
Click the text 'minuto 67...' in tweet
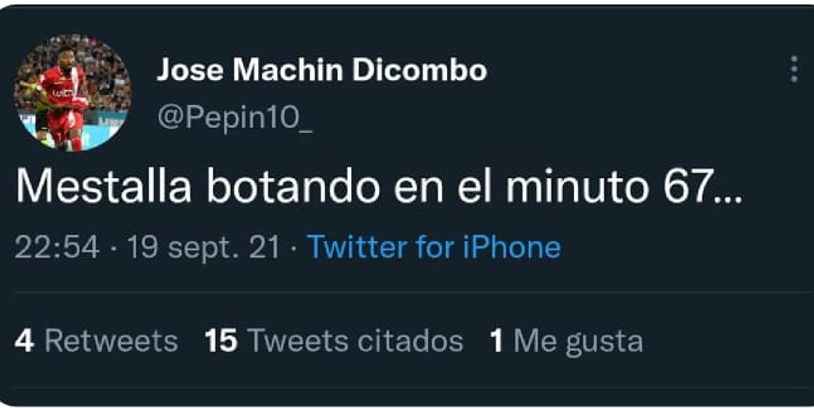point(625,186)
